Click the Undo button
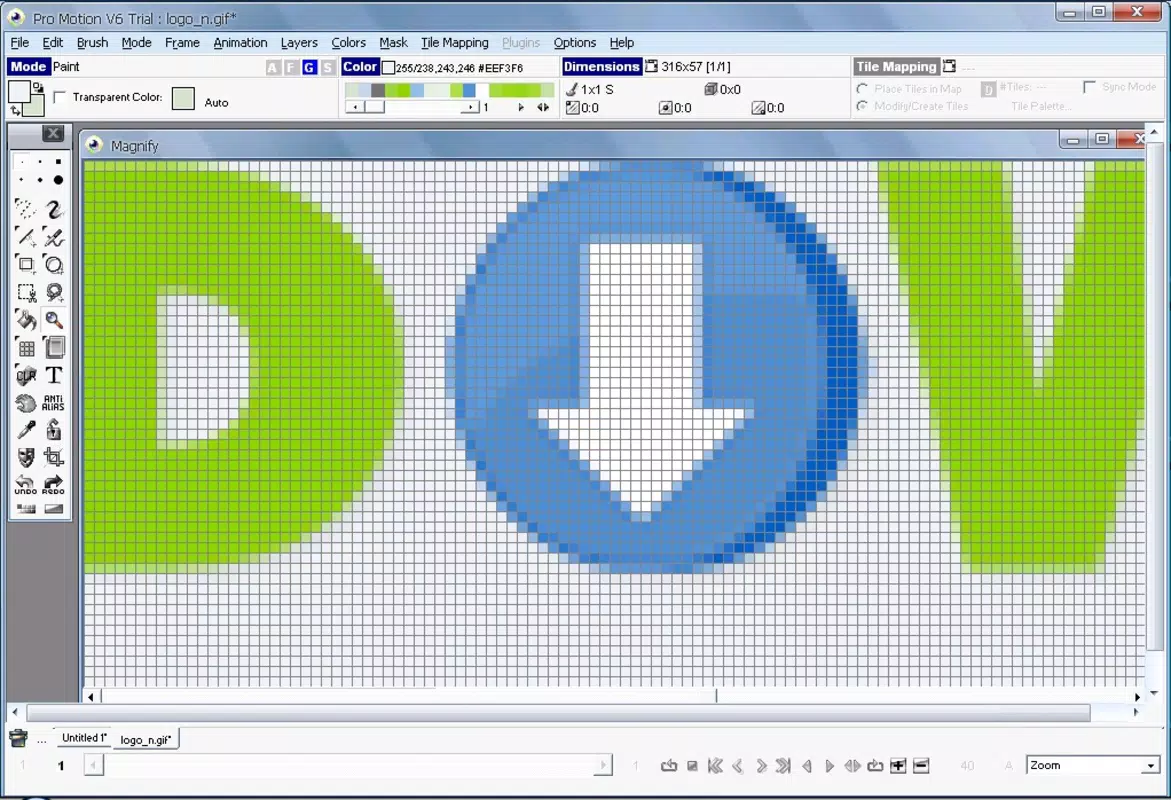The width and height of the screenshot is (1171, 800). tap(25, 485)
